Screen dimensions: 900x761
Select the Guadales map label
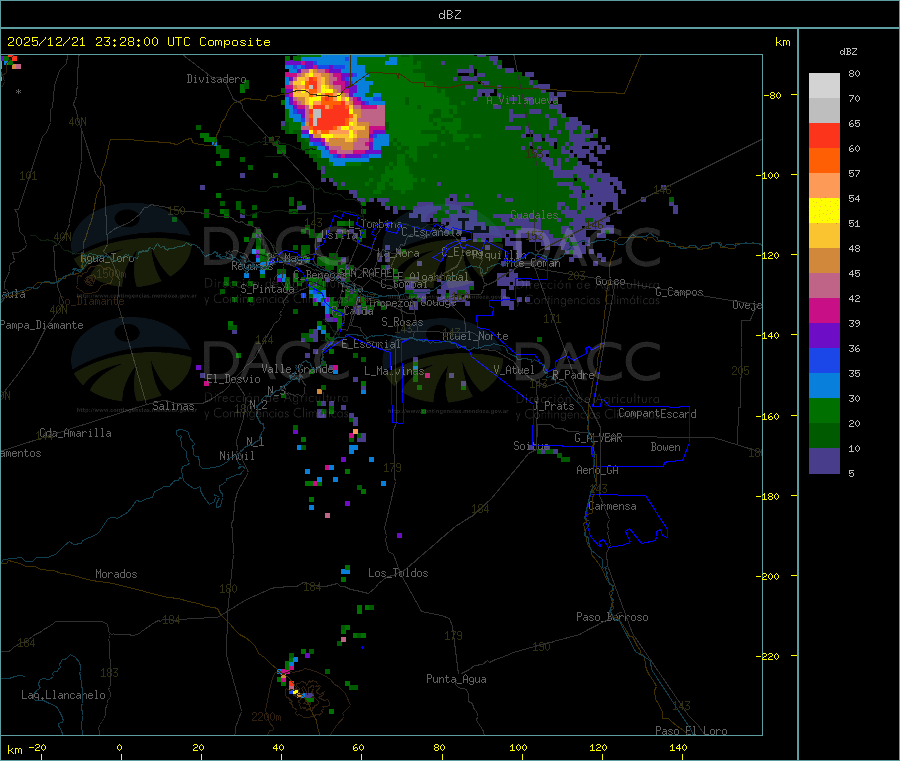[534, 215]
